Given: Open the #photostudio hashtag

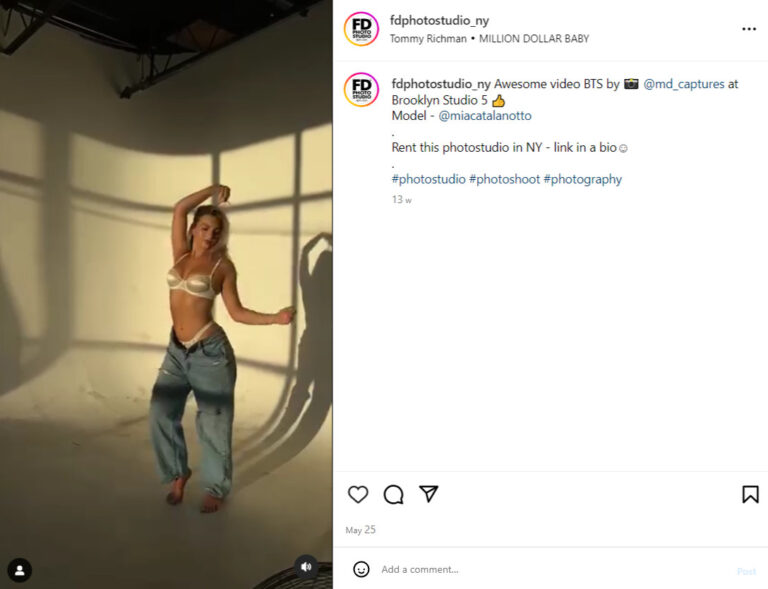Looking at the screenshot, I should pos(428,179).
